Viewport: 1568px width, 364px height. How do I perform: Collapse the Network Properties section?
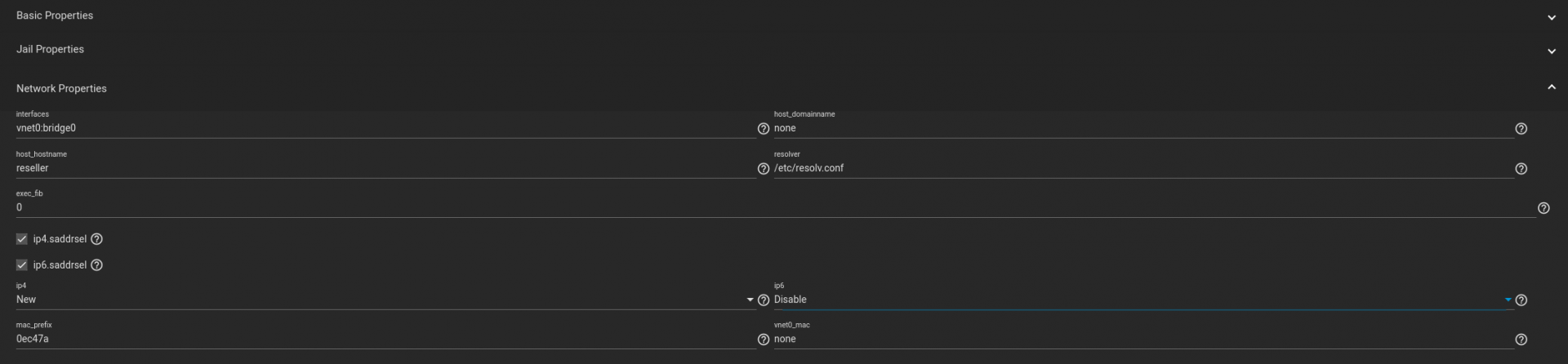[x=784, y=88]
